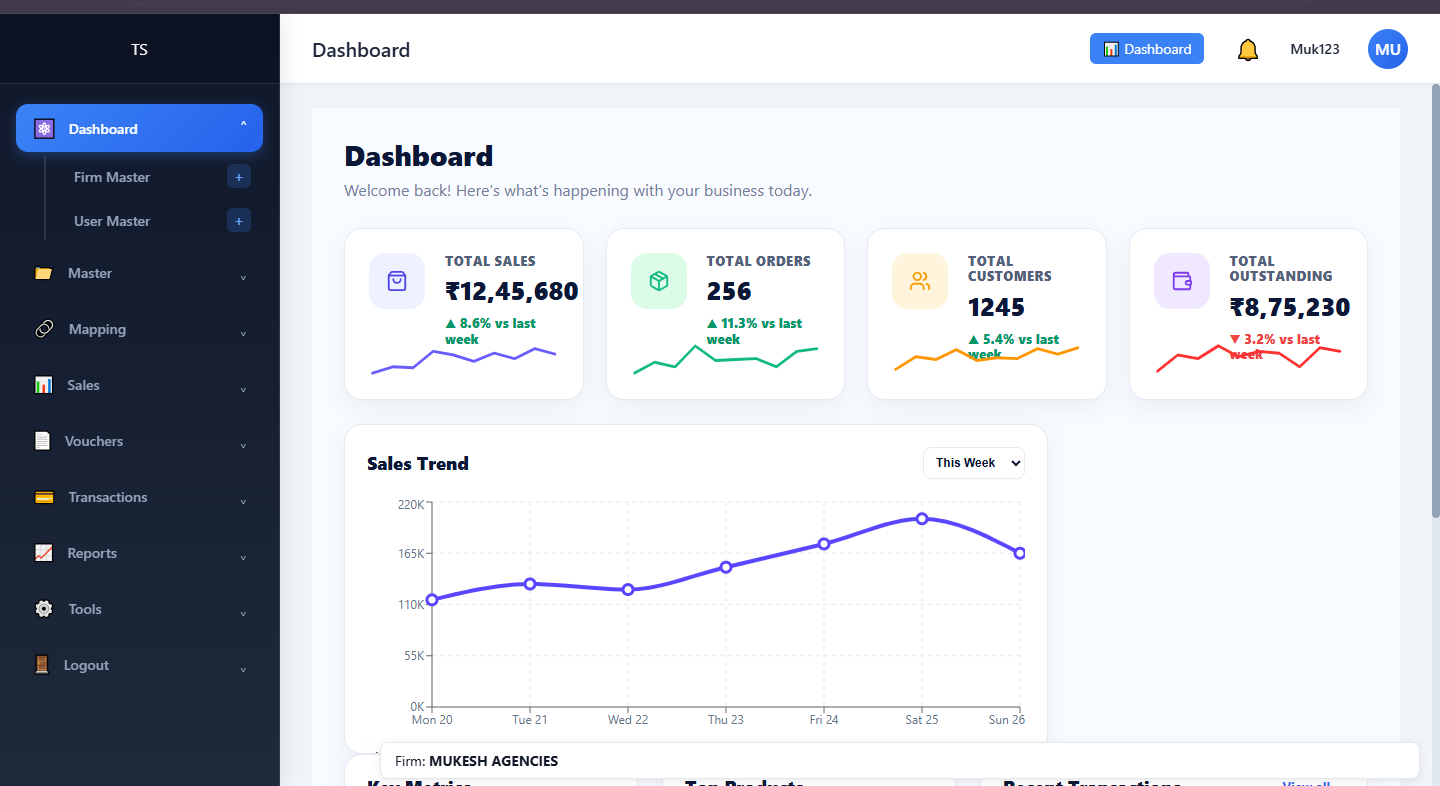This screenshot has height=786, width=1440.
Task: Click the Welcome back subtitle text
Action: coord(578,190)
